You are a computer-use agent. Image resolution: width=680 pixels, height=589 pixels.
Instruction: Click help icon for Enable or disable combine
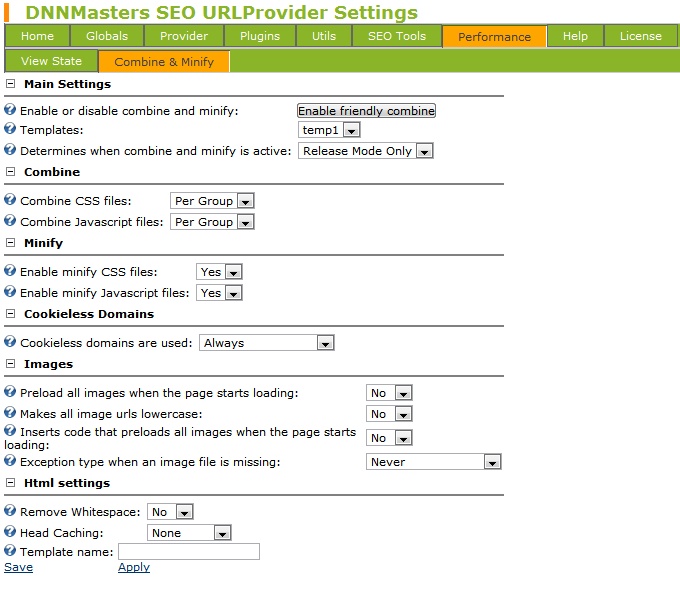point(10,109)
